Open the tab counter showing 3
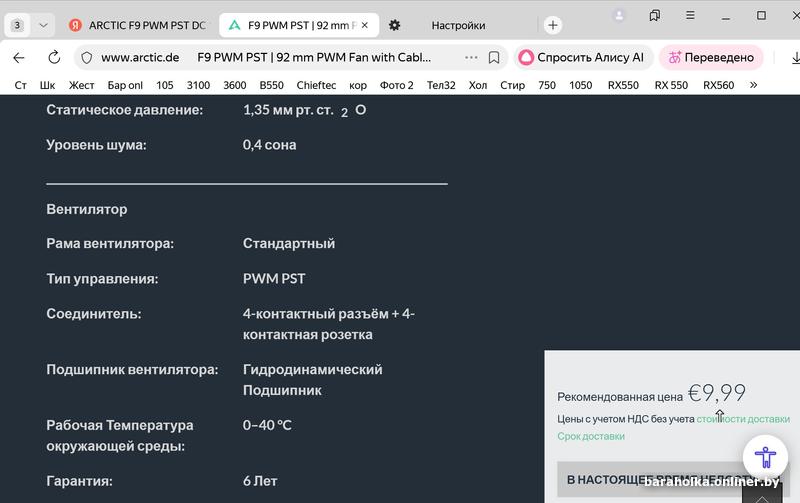 (x=17, y=25)
